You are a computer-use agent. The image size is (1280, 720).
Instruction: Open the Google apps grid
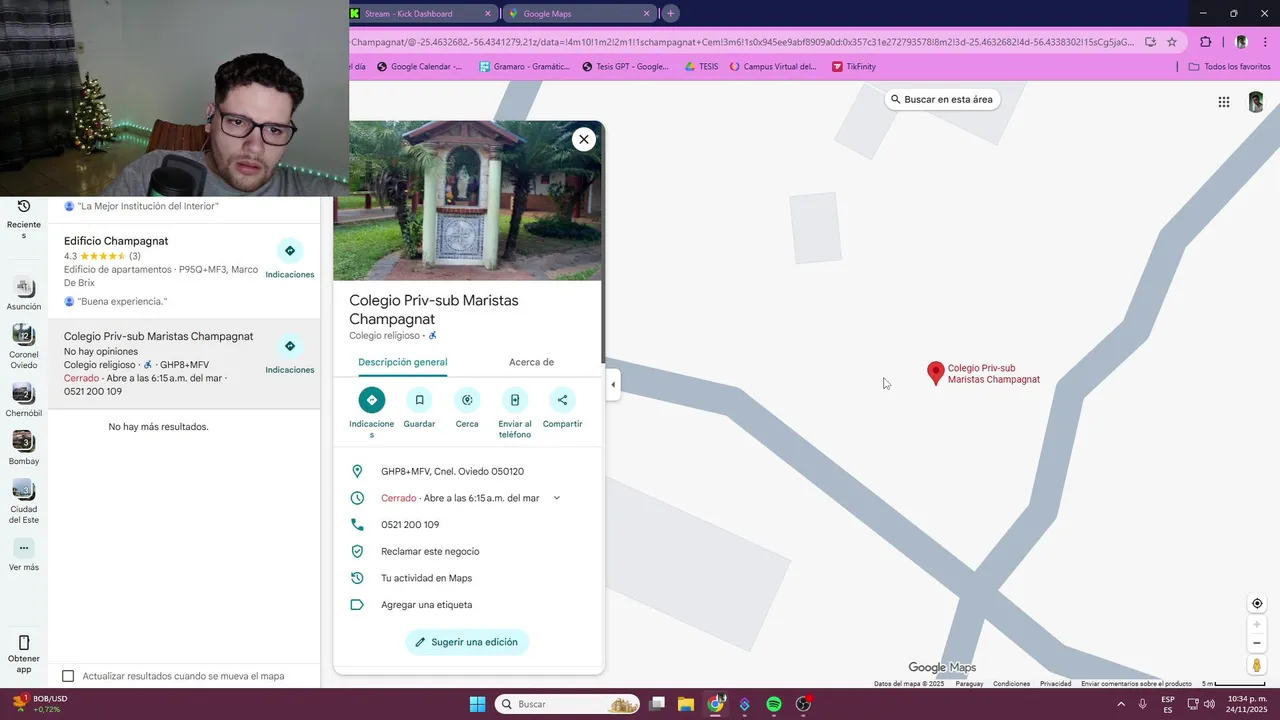click(x=1224, y=101)
